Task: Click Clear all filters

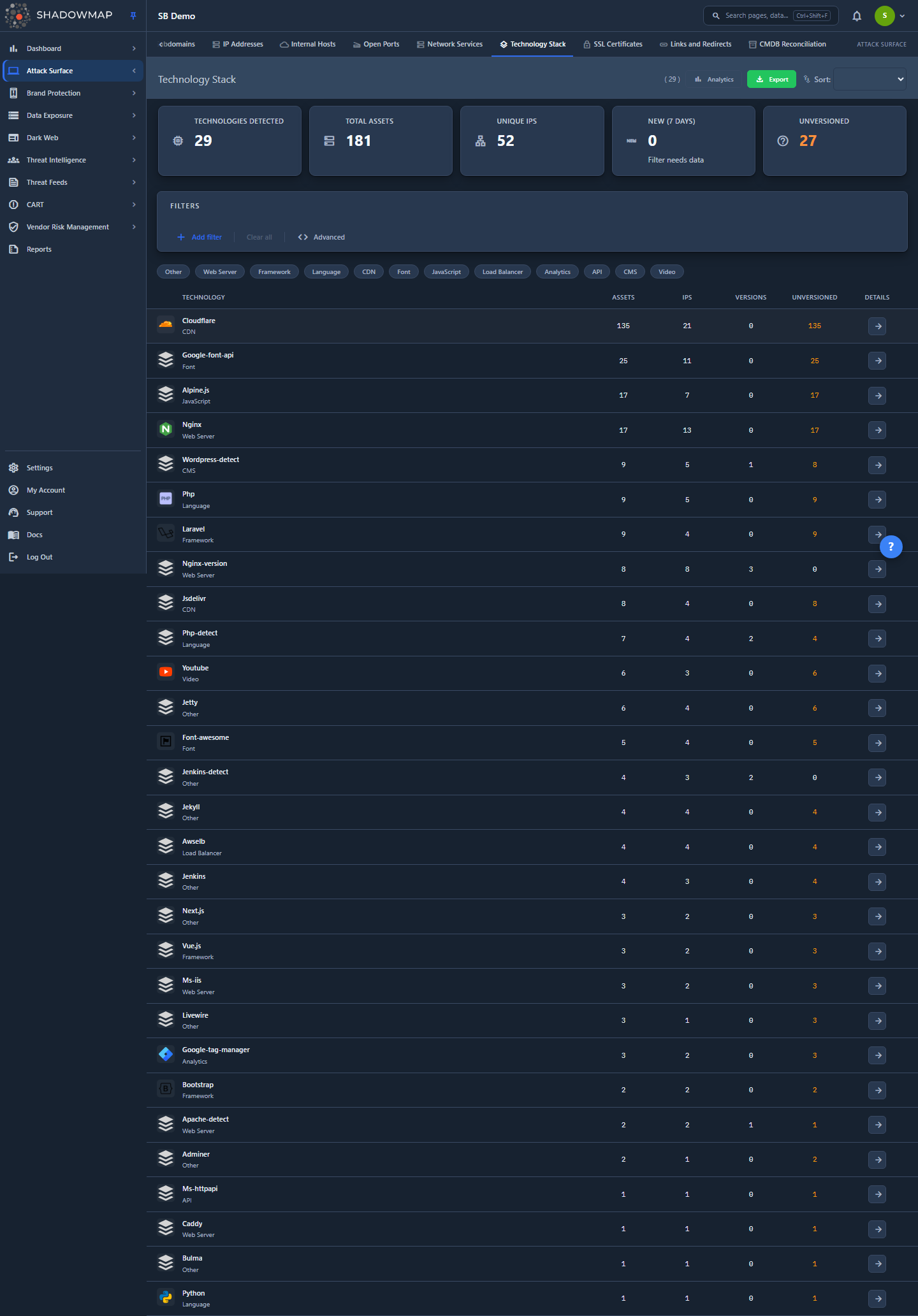Action: coord(259,237)
